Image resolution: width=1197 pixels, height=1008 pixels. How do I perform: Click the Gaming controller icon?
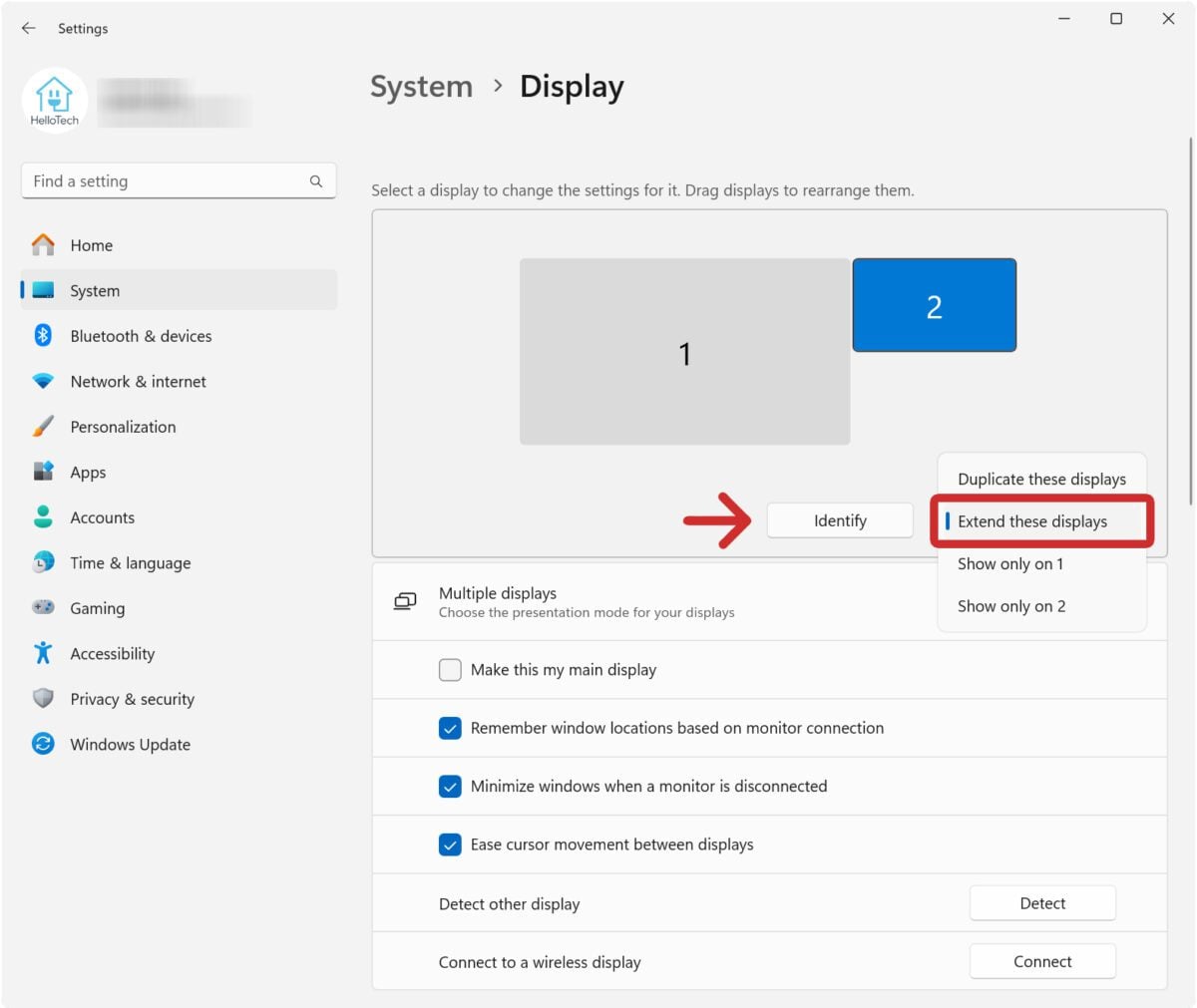click(43, 608)
